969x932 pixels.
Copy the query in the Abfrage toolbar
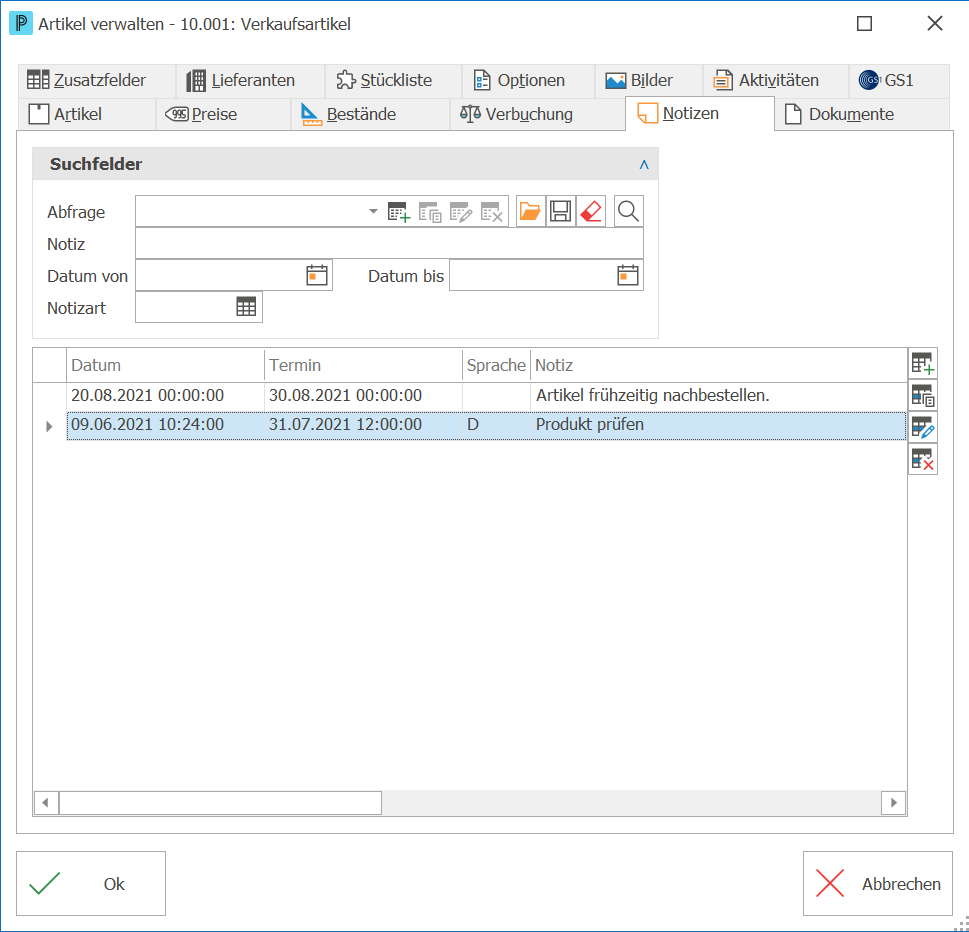[430, 212]
